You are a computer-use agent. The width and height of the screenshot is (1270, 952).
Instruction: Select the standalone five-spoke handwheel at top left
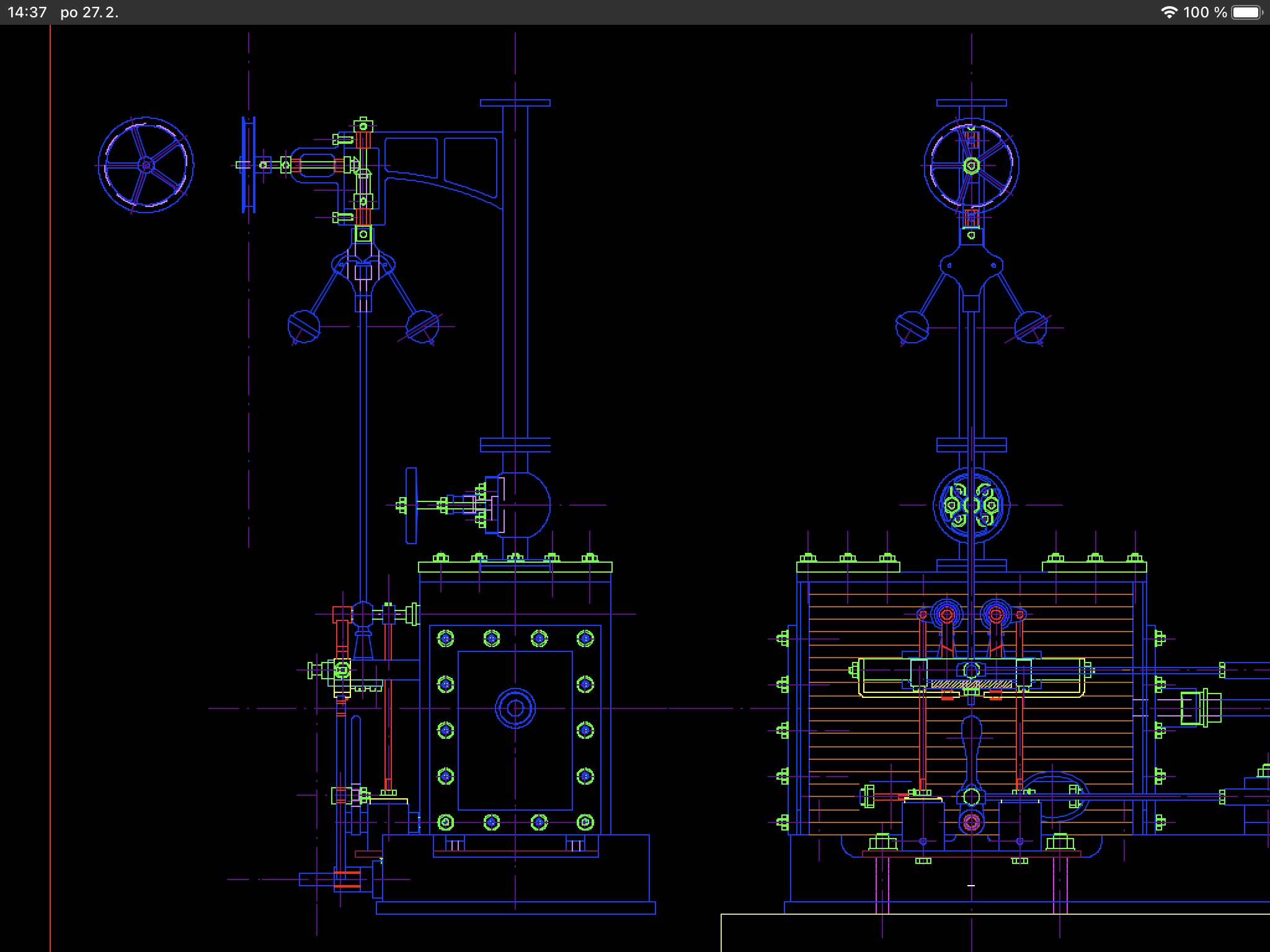[x=146, y=165]
